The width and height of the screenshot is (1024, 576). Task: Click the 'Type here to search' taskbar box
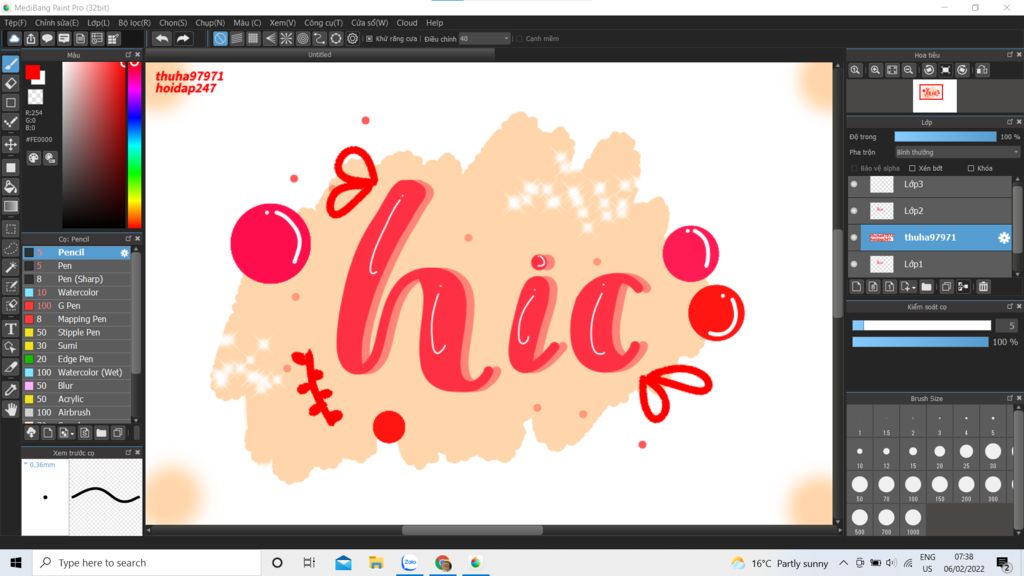pos(147,563)
